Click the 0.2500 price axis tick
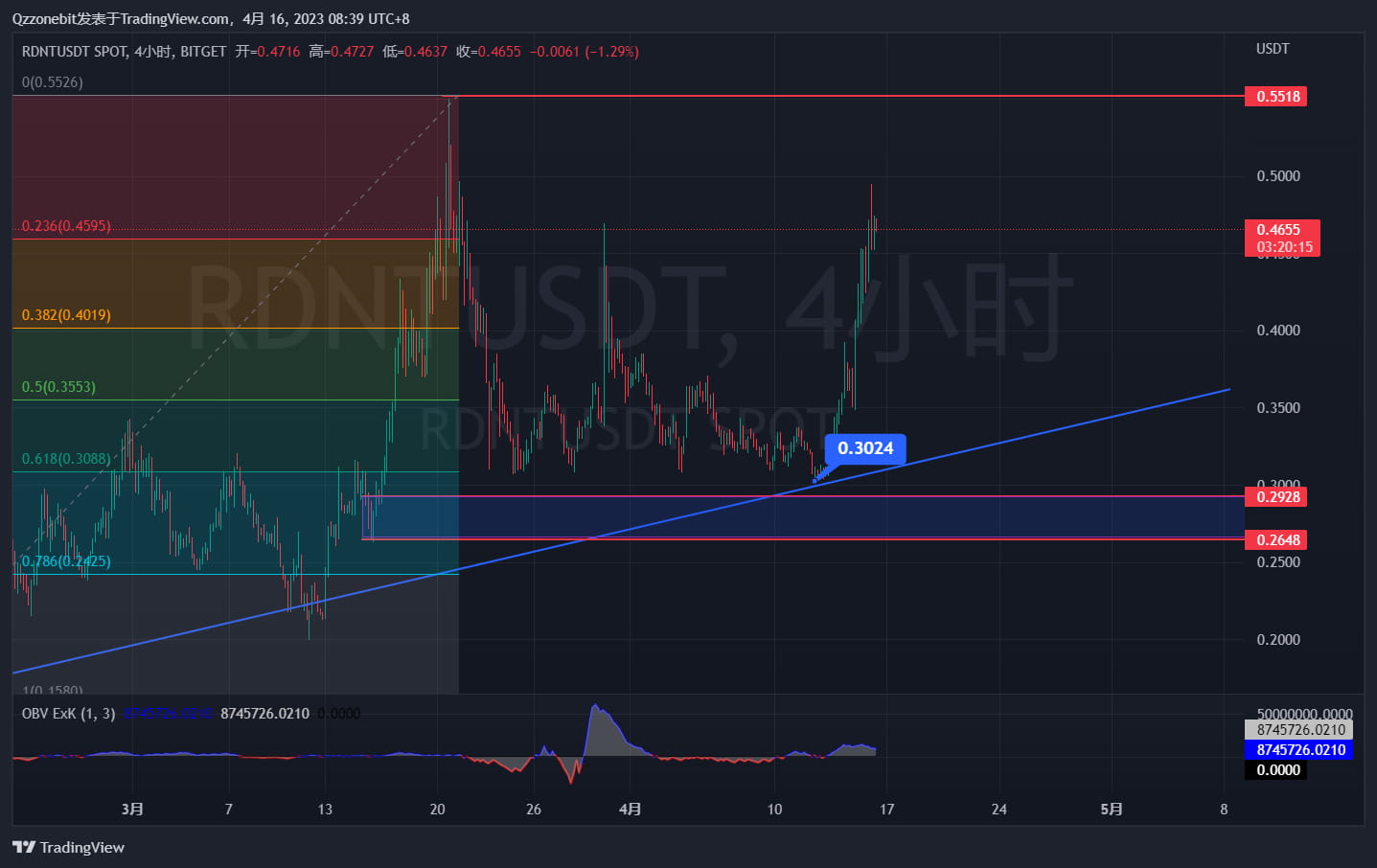The image size is (1377, 868). [1278, 562]
